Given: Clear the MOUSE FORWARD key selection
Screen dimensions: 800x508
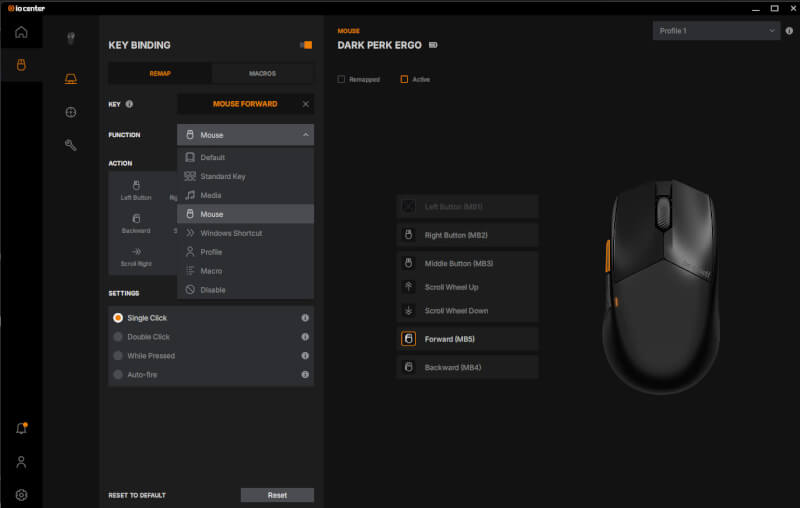Looking at the screenshot, I should tap(306, 104).
